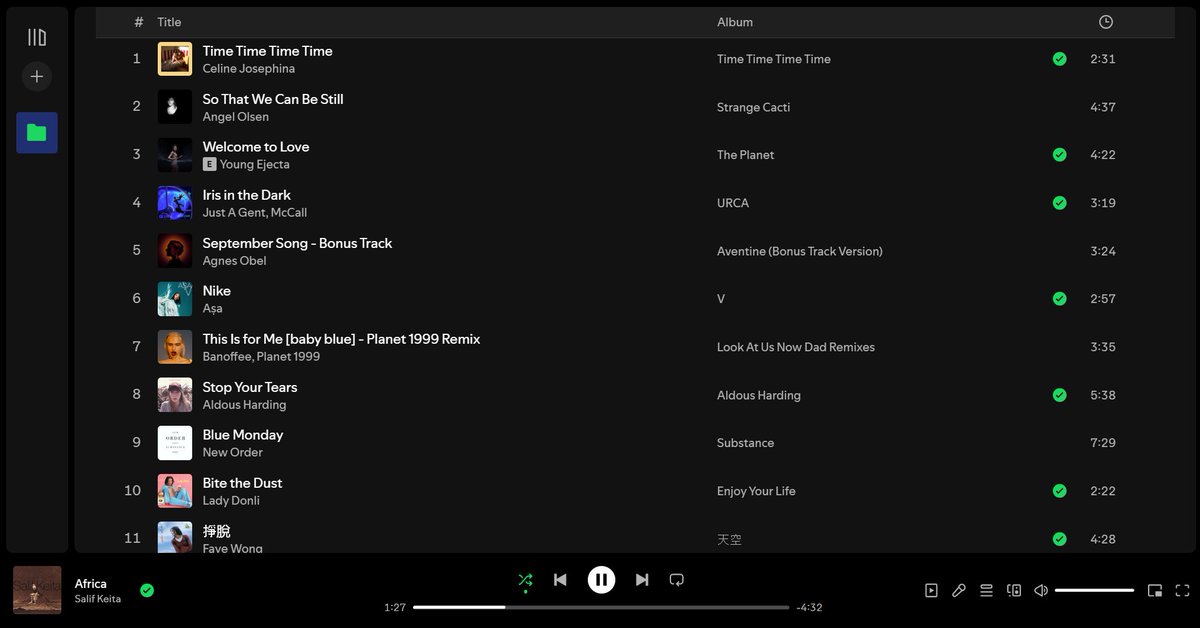
Task: Open album The Planet
Action: coord(746,155)
